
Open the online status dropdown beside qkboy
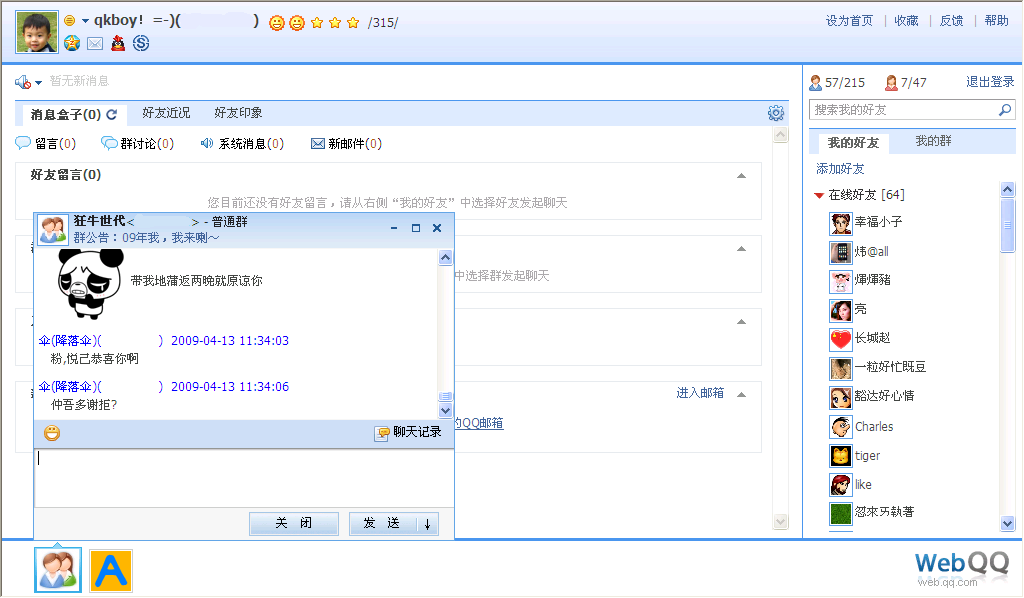[85, 21]
